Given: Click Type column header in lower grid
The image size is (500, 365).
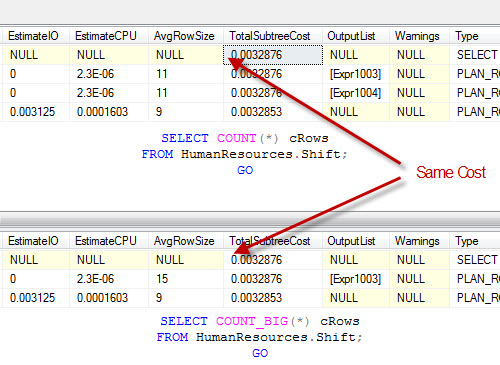Looking at the screenshot, I should 475,241.
